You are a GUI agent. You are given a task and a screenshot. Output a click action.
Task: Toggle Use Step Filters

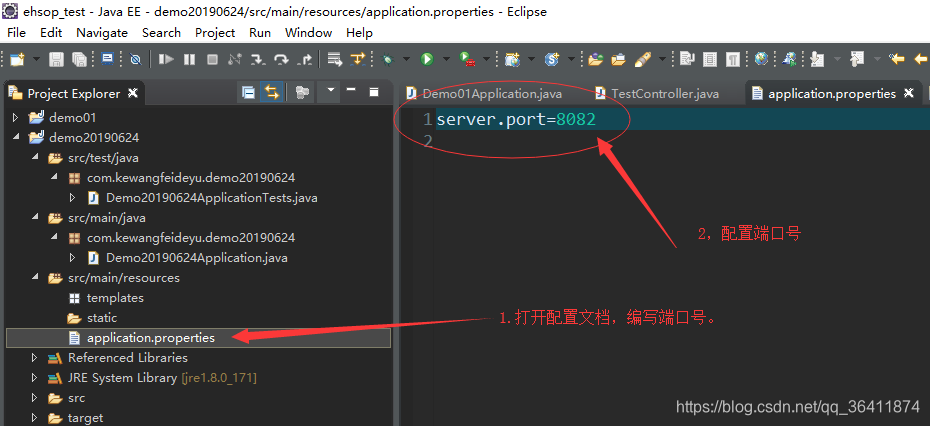click(358, 59)
